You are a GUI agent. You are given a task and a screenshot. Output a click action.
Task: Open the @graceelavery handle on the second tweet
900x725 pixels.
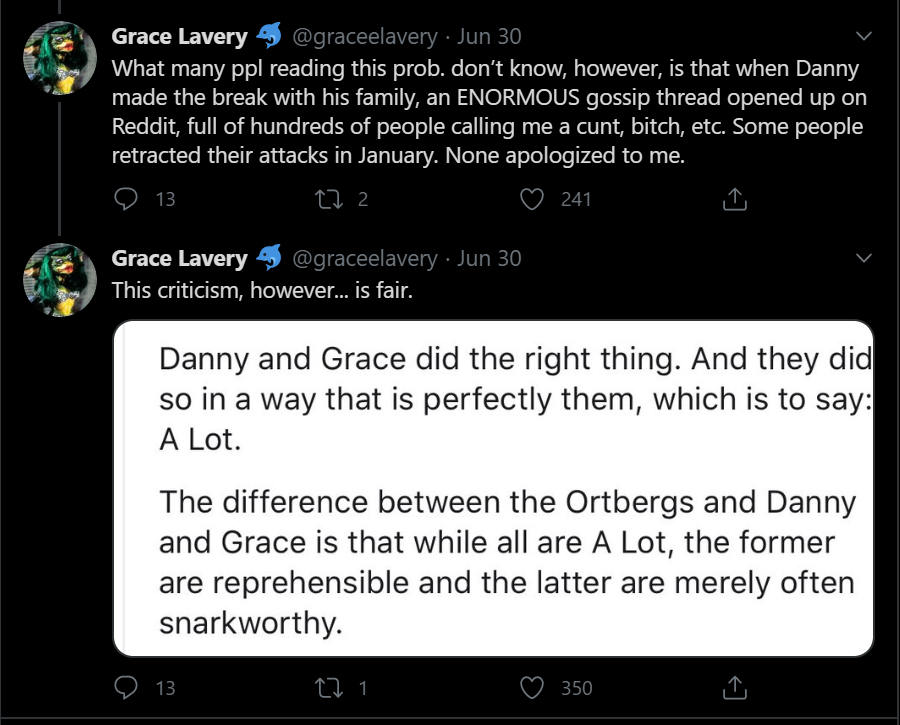pos(365,259)
